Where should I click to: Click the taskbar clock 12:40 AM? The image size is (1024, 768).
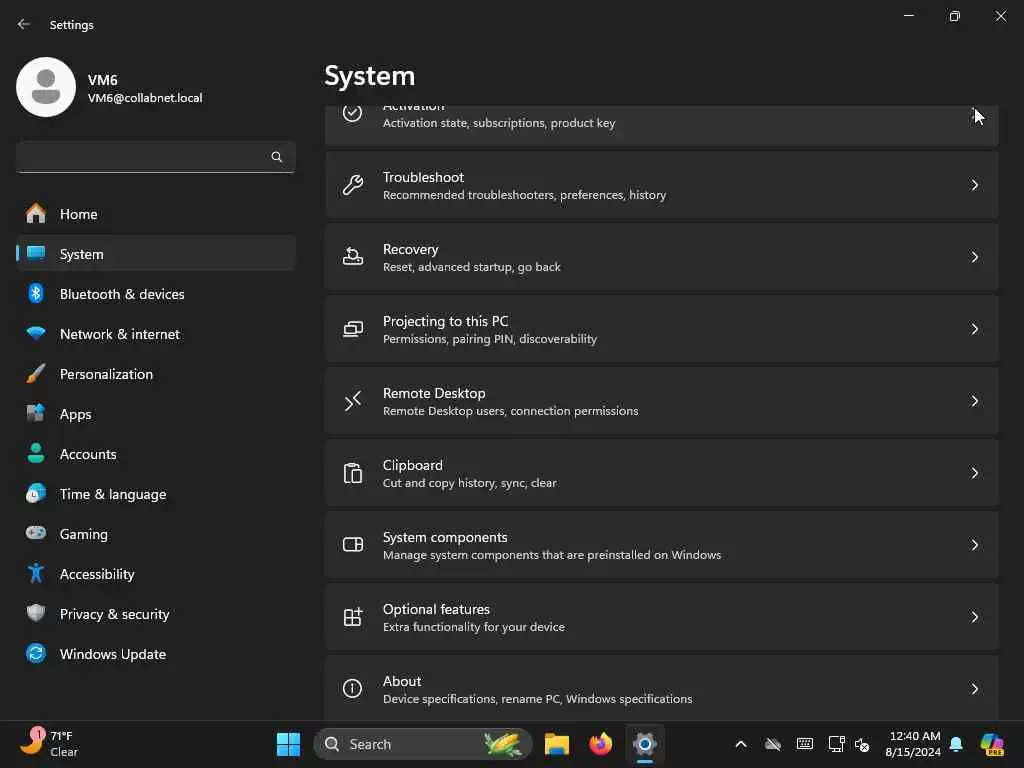914,744
